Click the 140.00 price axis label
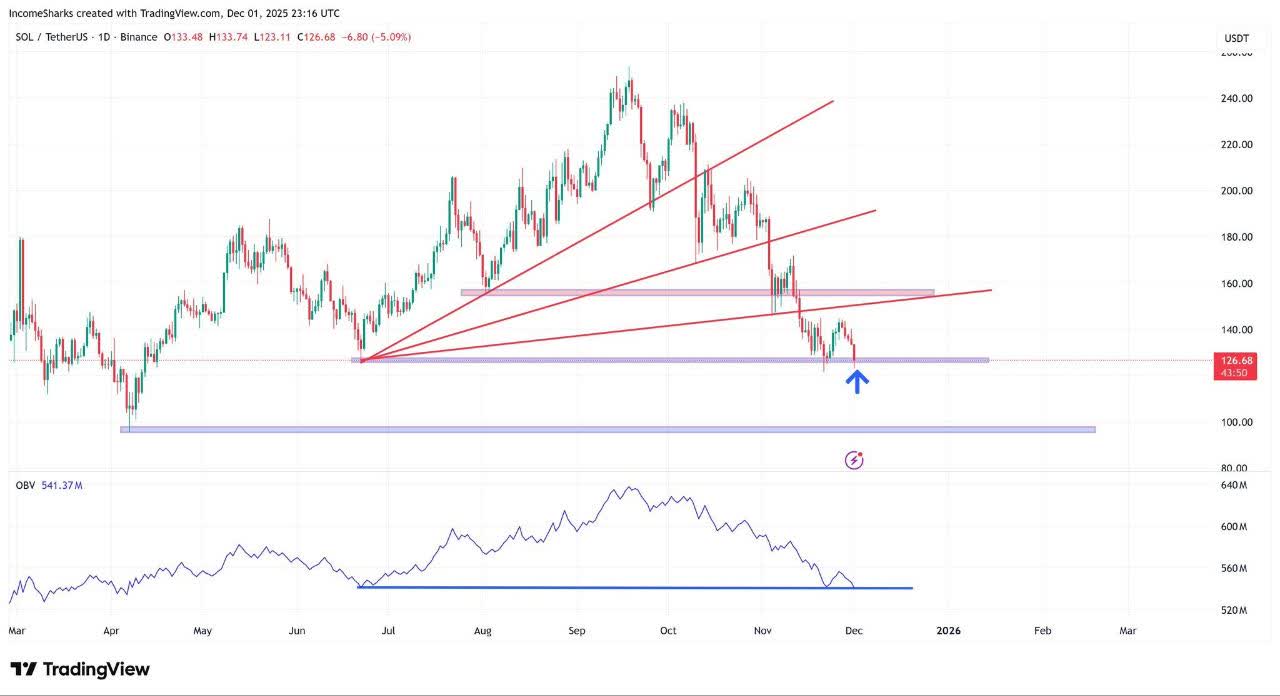Image resolution: width=1280 pixels, height=696 pixels. point(1236,330)
